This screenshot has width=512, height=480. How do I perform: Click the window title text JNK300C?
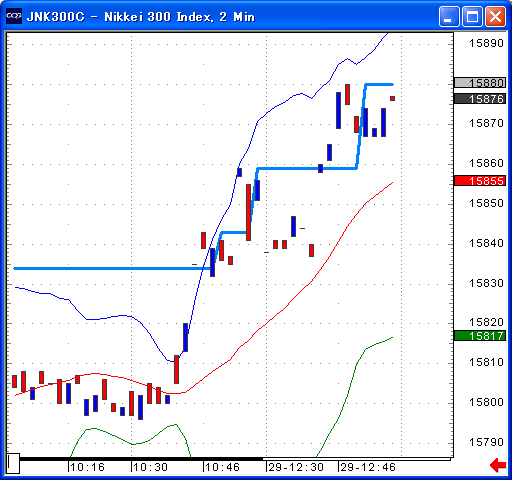click(56, 16)
